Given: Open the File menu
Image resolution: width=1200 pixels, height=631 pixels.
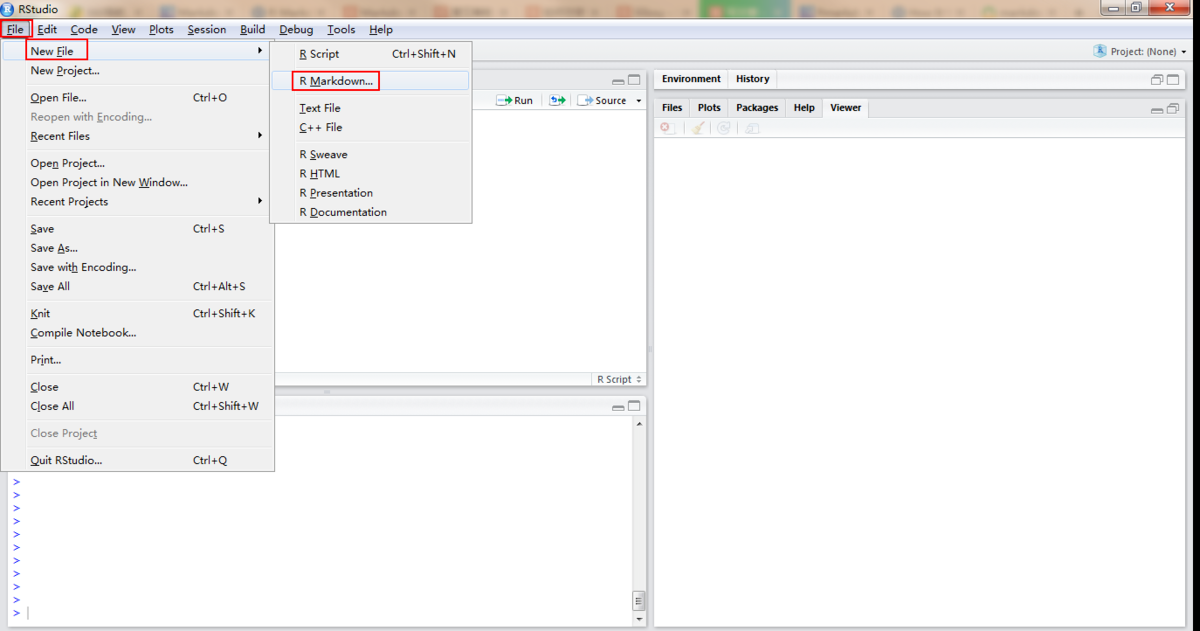Looking at the screenshot, I should [15, 29].
